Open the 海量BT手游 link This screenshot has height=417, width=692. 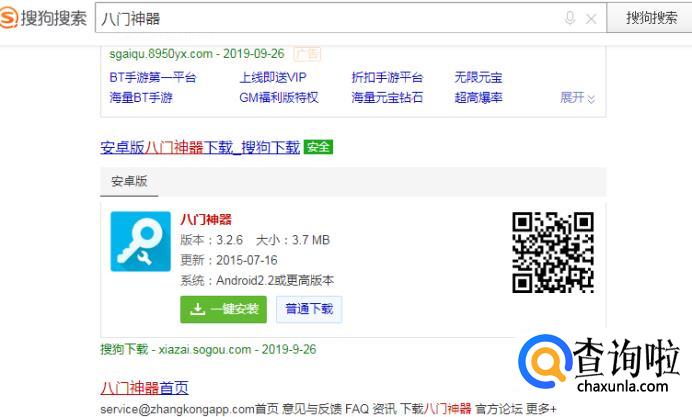click(x=141, y=98)
